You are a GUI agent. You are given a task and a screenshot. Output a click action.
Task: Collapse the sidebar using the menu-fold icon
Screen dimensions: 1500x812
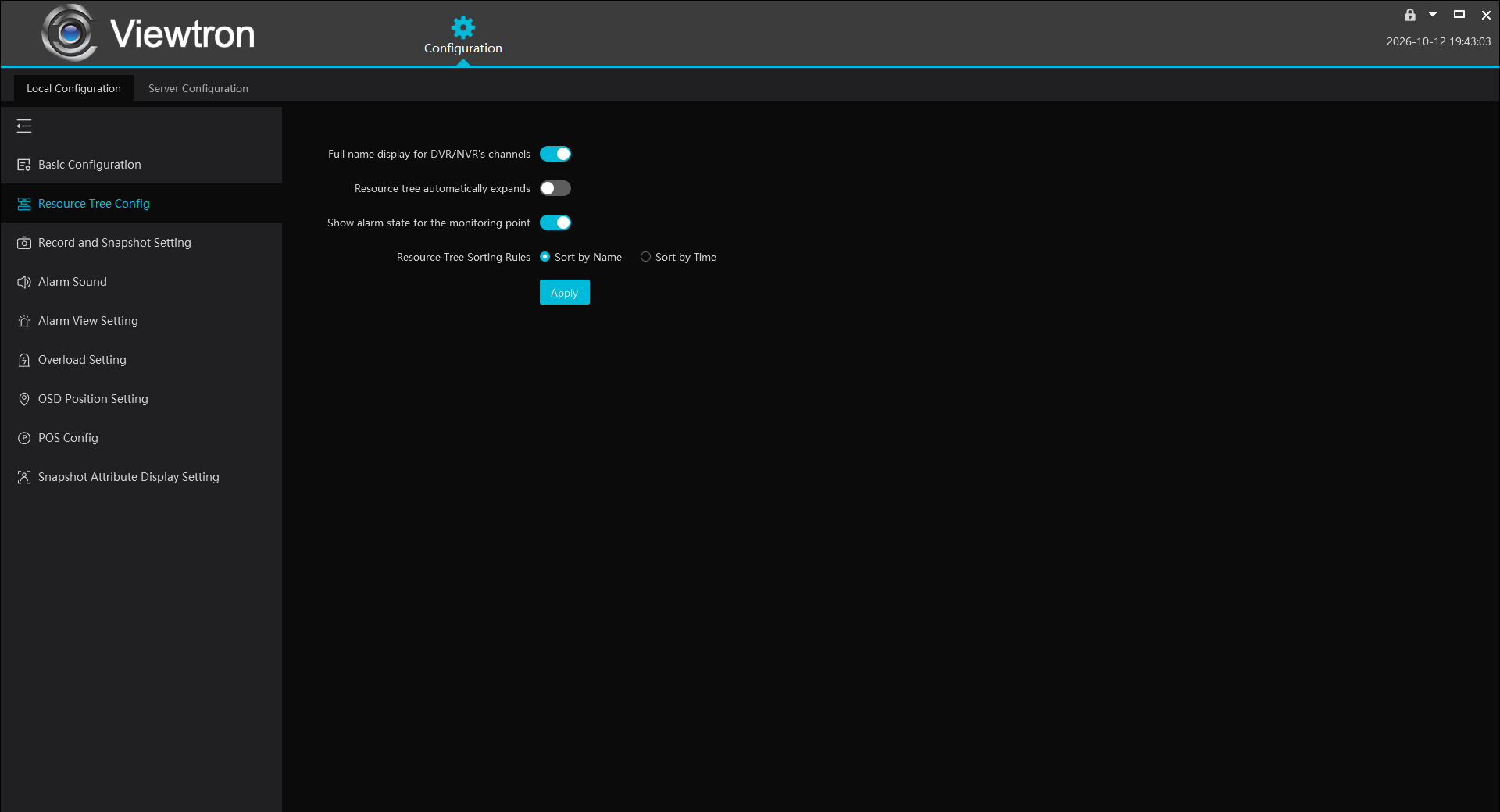[24, 126]
